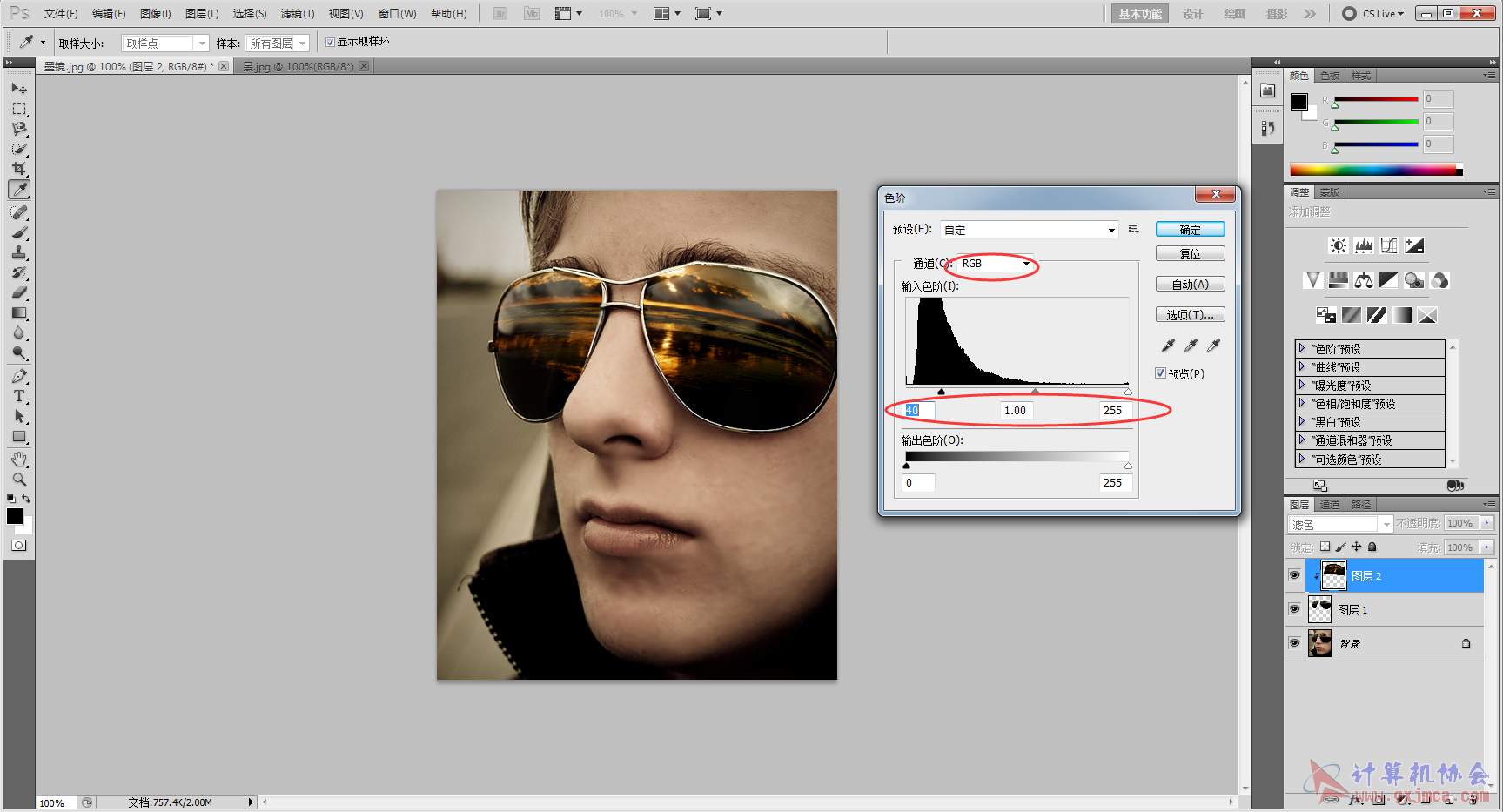This screenshot has height=812, width=1503.
Task: Open the 滤镜(T) menu
Action: pyautogui.click(x=298, y=14)
